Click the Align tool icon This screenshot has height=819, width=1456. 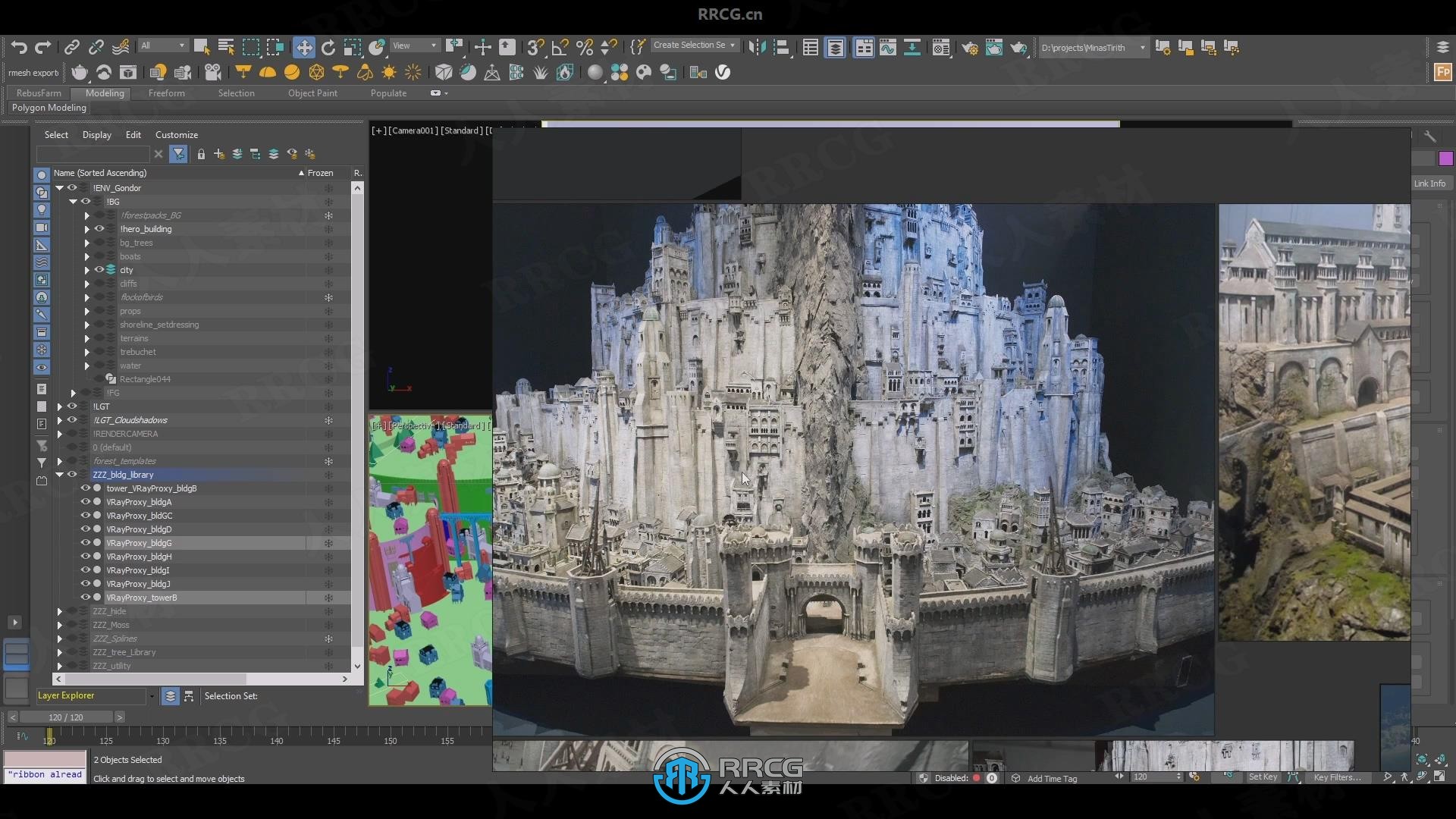[781, 47]
